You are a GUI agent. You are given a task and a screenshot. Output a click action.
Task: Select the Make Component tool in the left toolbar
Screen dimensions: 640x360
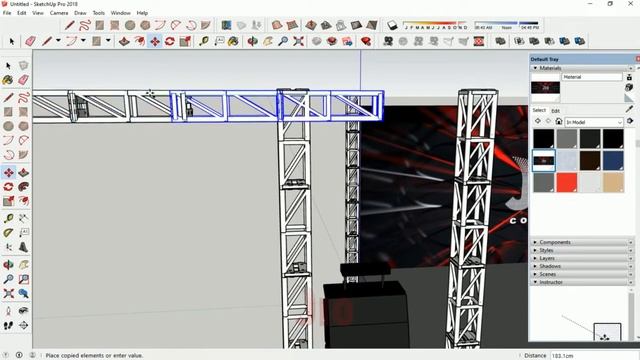(23, 65)
